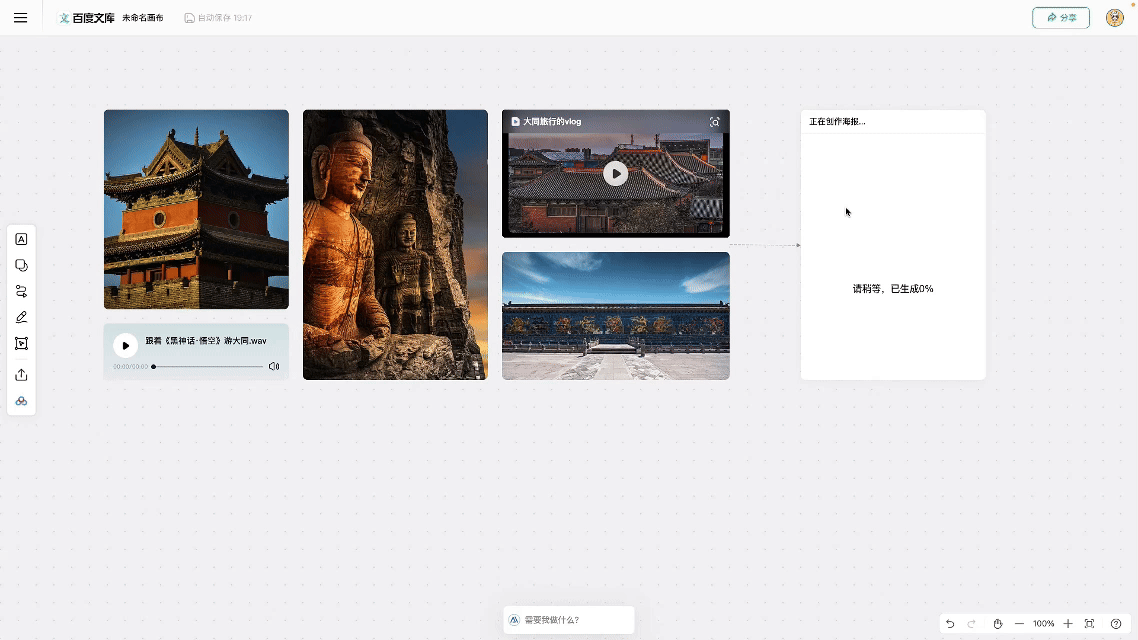Screen dimensions: 1138x640
Task: Click the 大同旅行的vlog title text
Action: tap(552, 122)
